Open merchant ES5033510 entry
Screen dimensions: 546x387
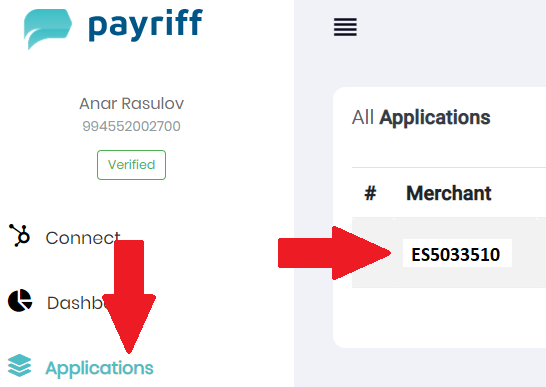(456, 254)
